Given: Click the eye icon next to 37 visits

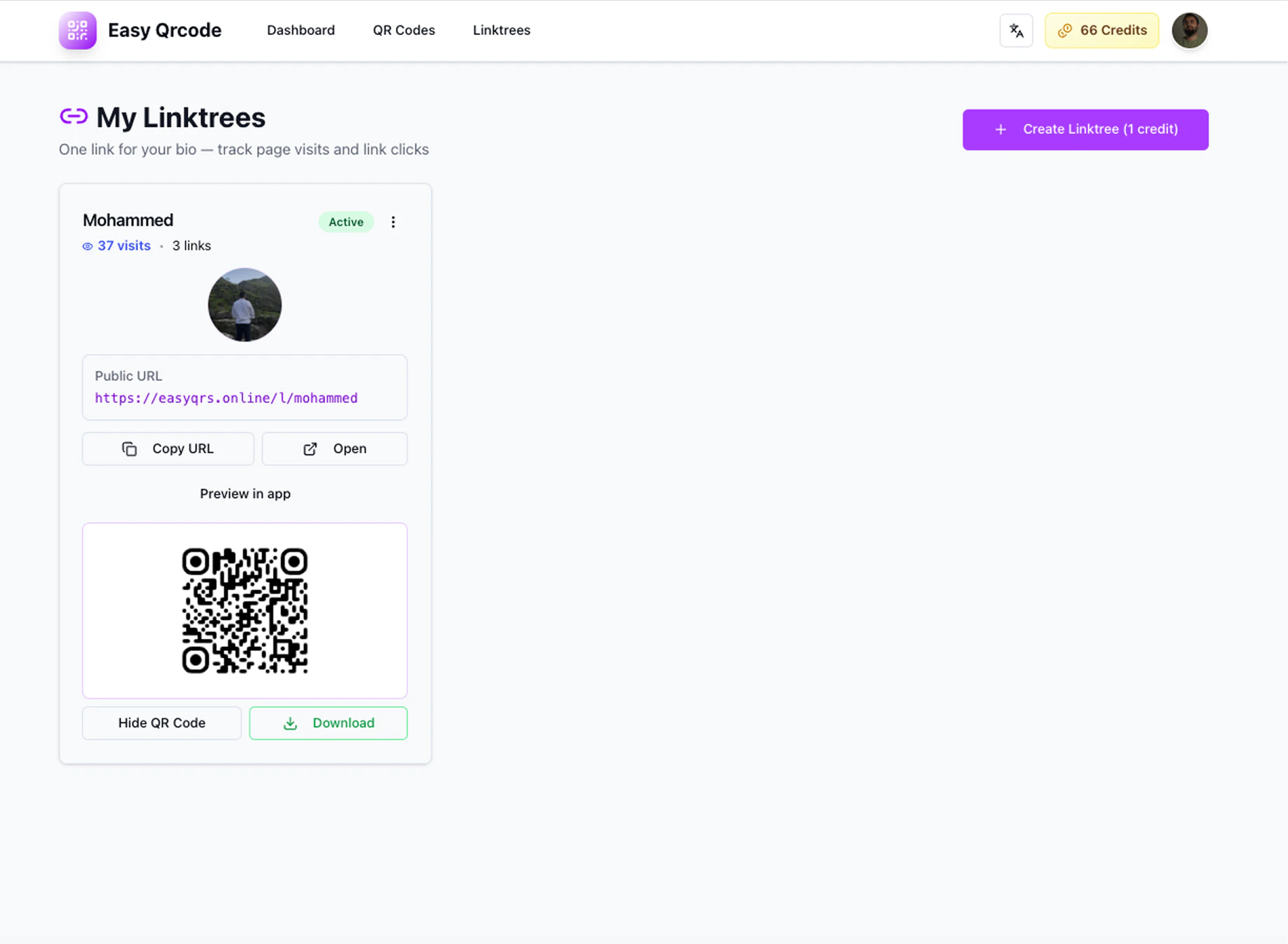Looking at the screenshot, I should pos(87,246).
